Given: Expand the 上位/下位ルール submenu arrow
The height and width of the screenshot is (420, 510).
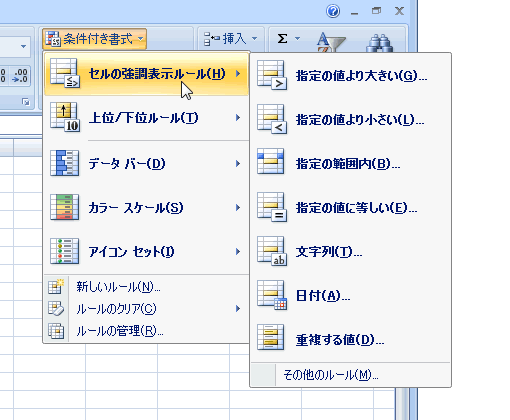Looking at the screenshot, I should 238,118.
